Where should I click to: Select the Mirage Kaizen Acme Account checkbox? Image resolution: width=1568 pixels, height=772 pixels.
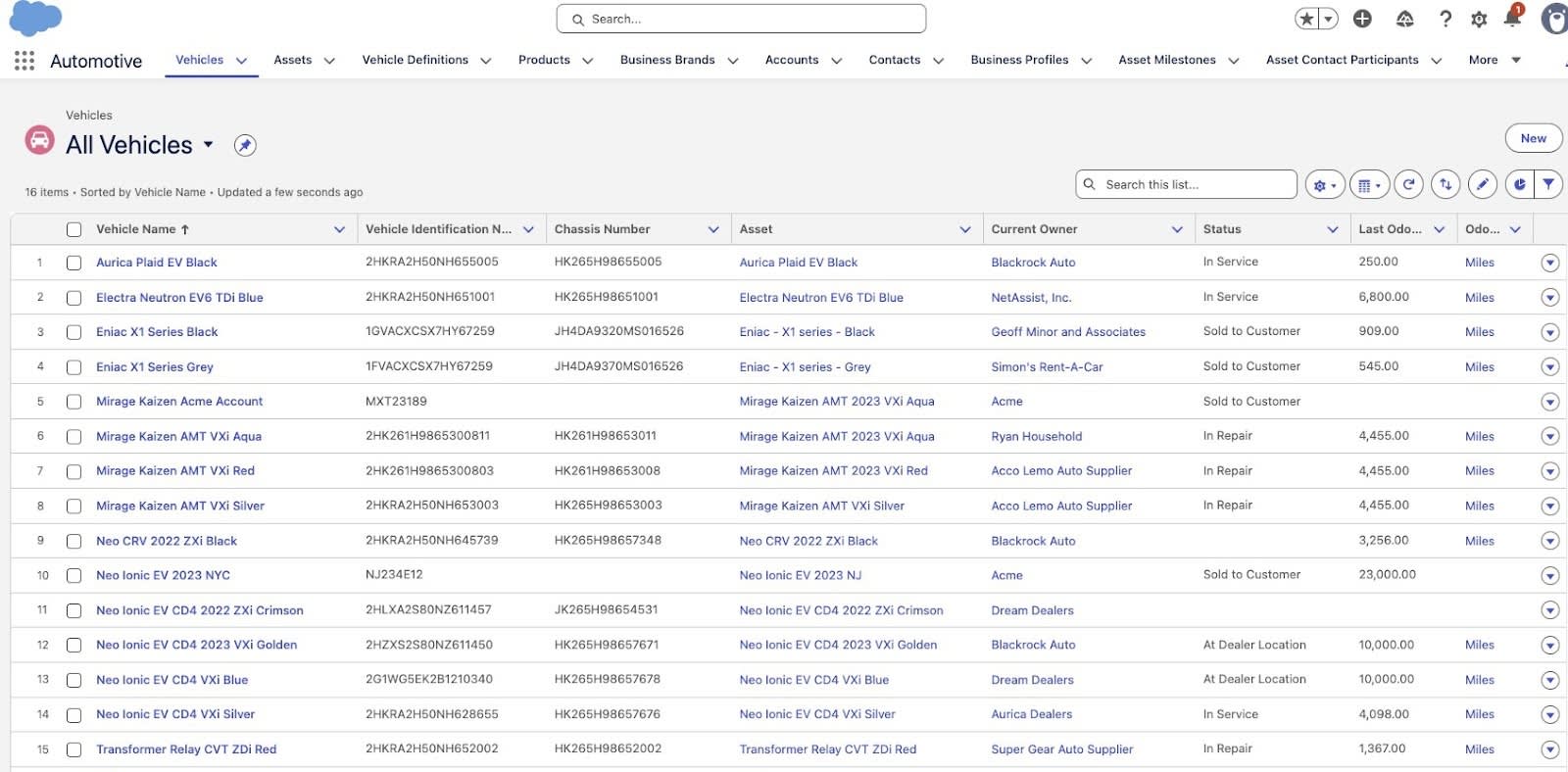(x=73, y=402)
